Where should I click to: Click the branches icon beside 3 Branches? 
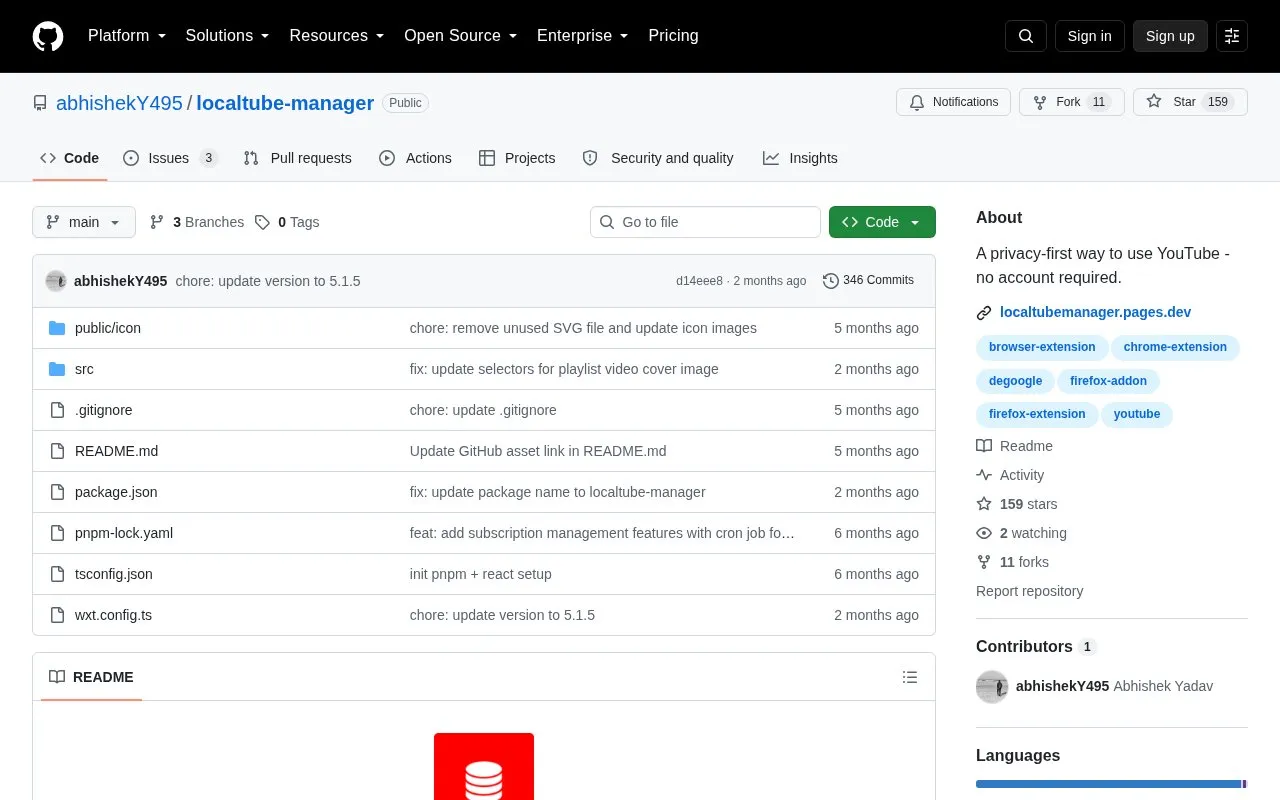157,222
